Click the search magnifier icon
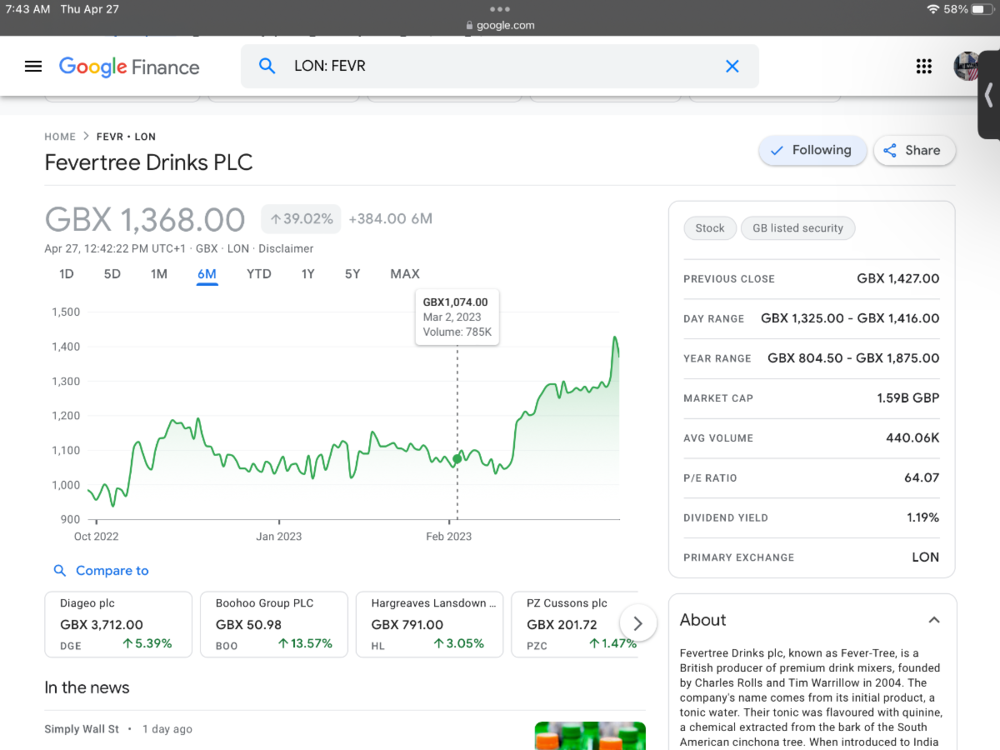This screenshot has width=1000, height=750. (267, 66)
